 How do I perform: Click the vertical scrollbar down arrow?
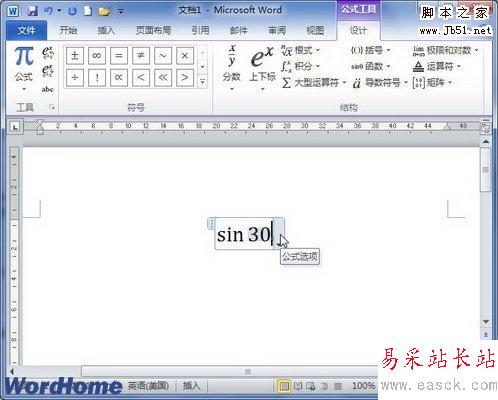click(x=486, y=322)
